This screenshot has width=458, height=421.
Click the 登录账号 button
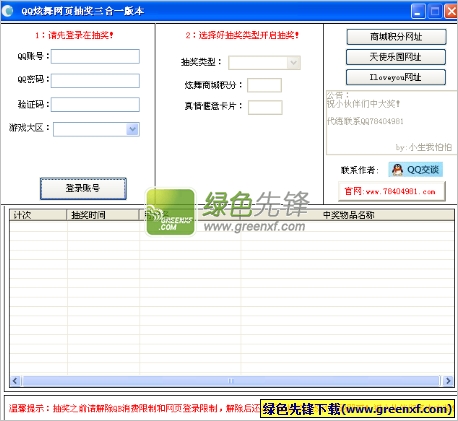83,188
